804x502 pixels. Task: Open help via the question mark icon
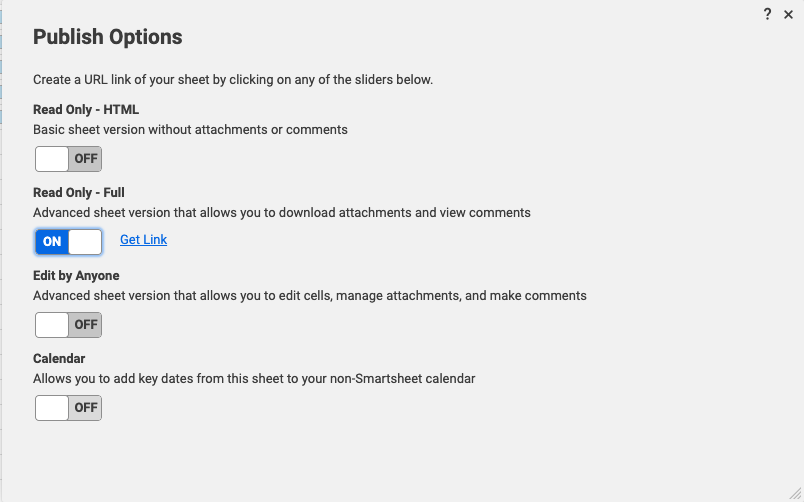coord(767,14)
